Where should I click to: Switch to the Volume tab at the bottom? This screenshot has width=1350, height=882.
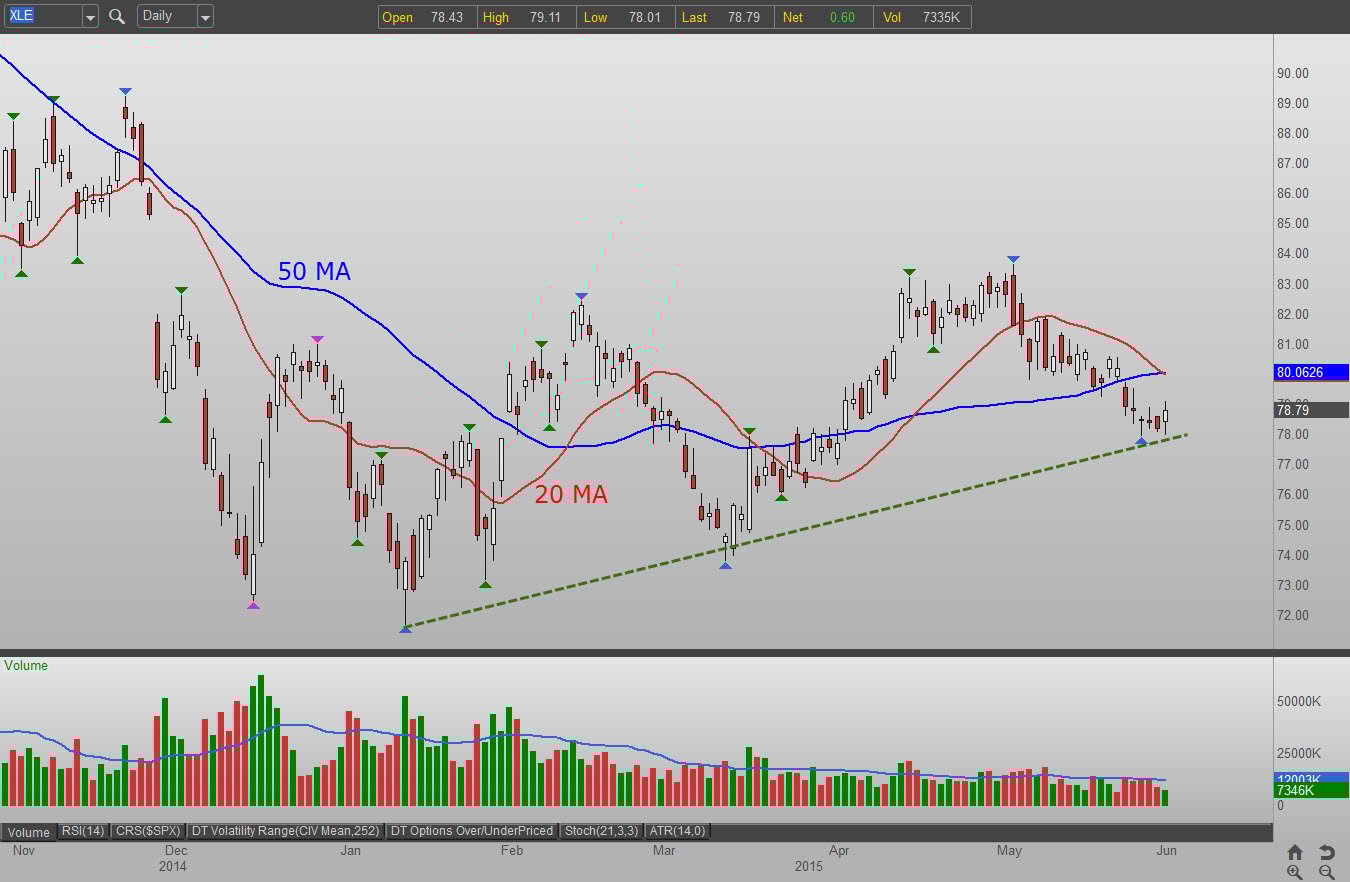pyautogui.click(x=28, y=832)
